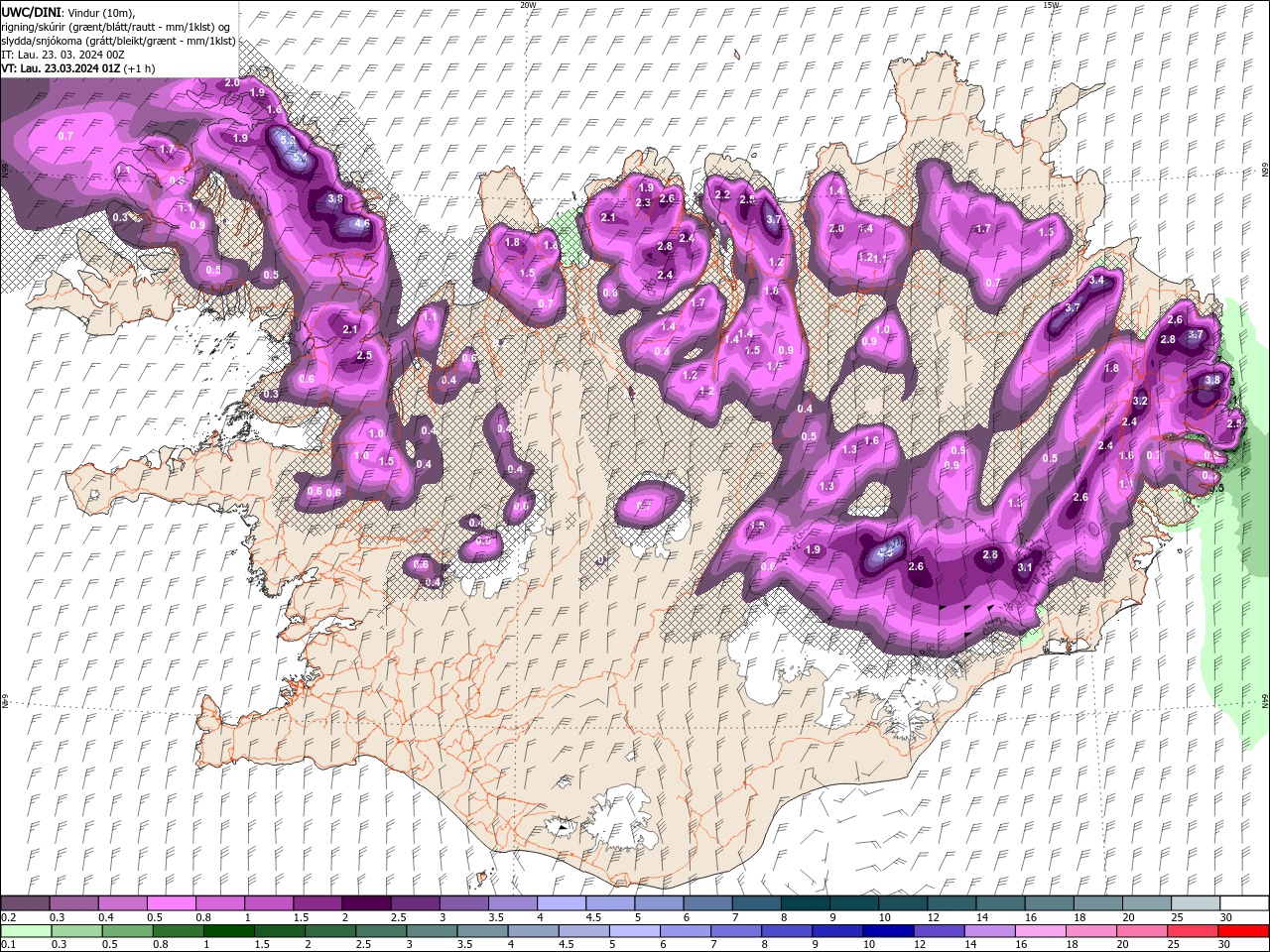
Task: Click the "30" label in the lower legend
Action: [1226, 945]
